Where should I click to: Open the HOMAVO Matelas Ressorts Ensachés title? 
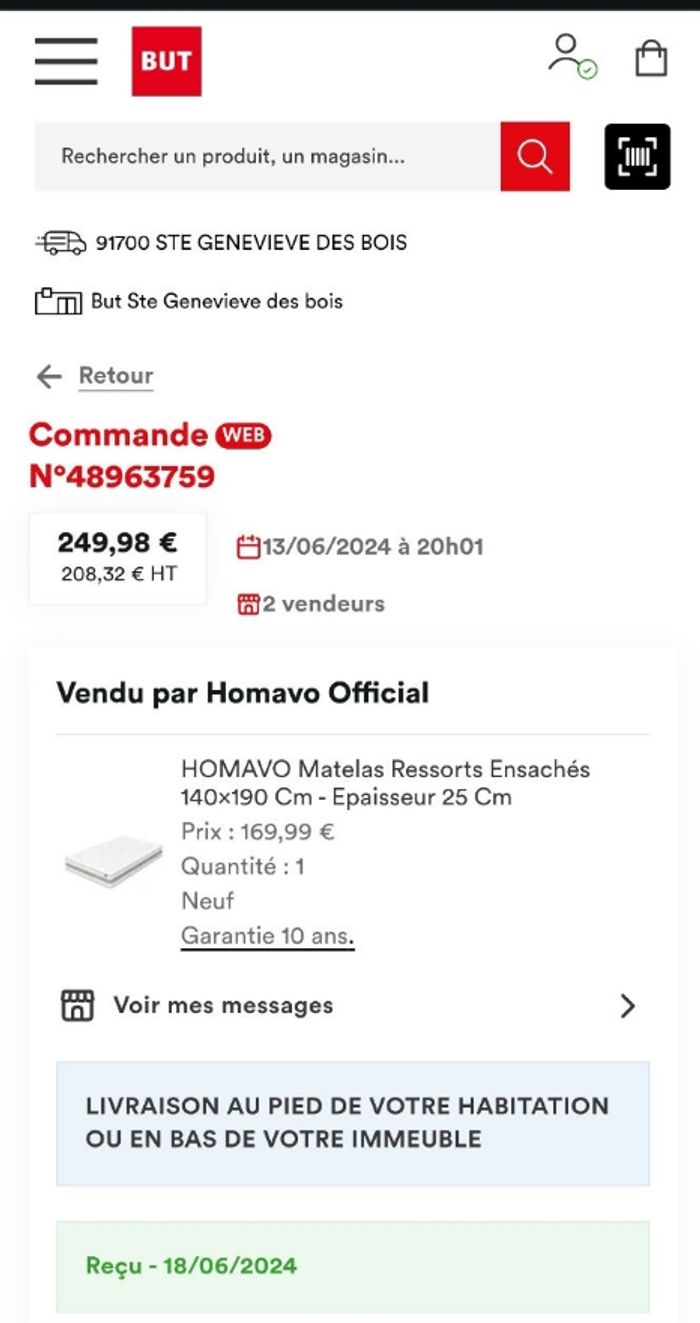[x=385, y=782]
